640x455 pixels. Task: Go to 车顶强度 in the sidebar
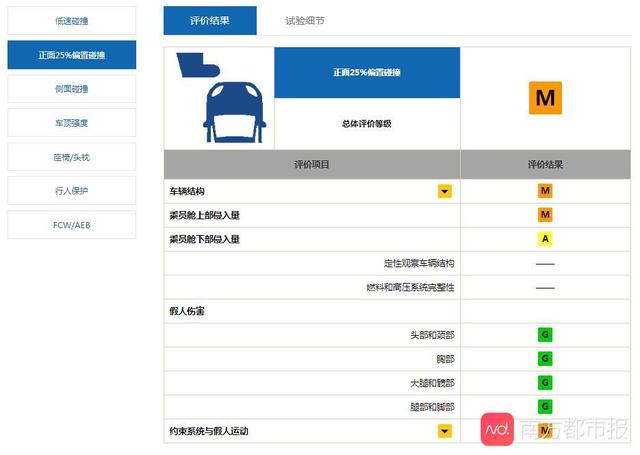pos(71,123)
